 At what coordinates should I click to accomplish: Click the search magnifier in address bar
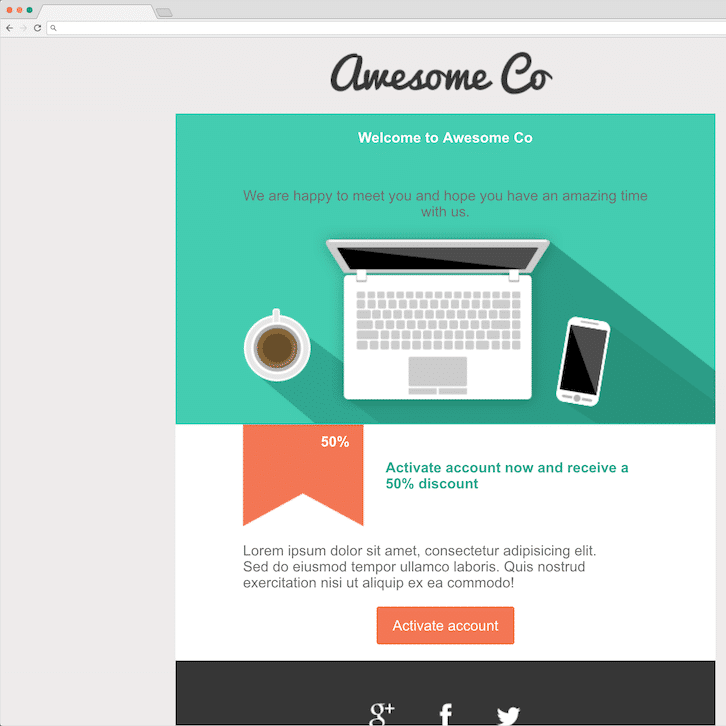tap(53, 28)
